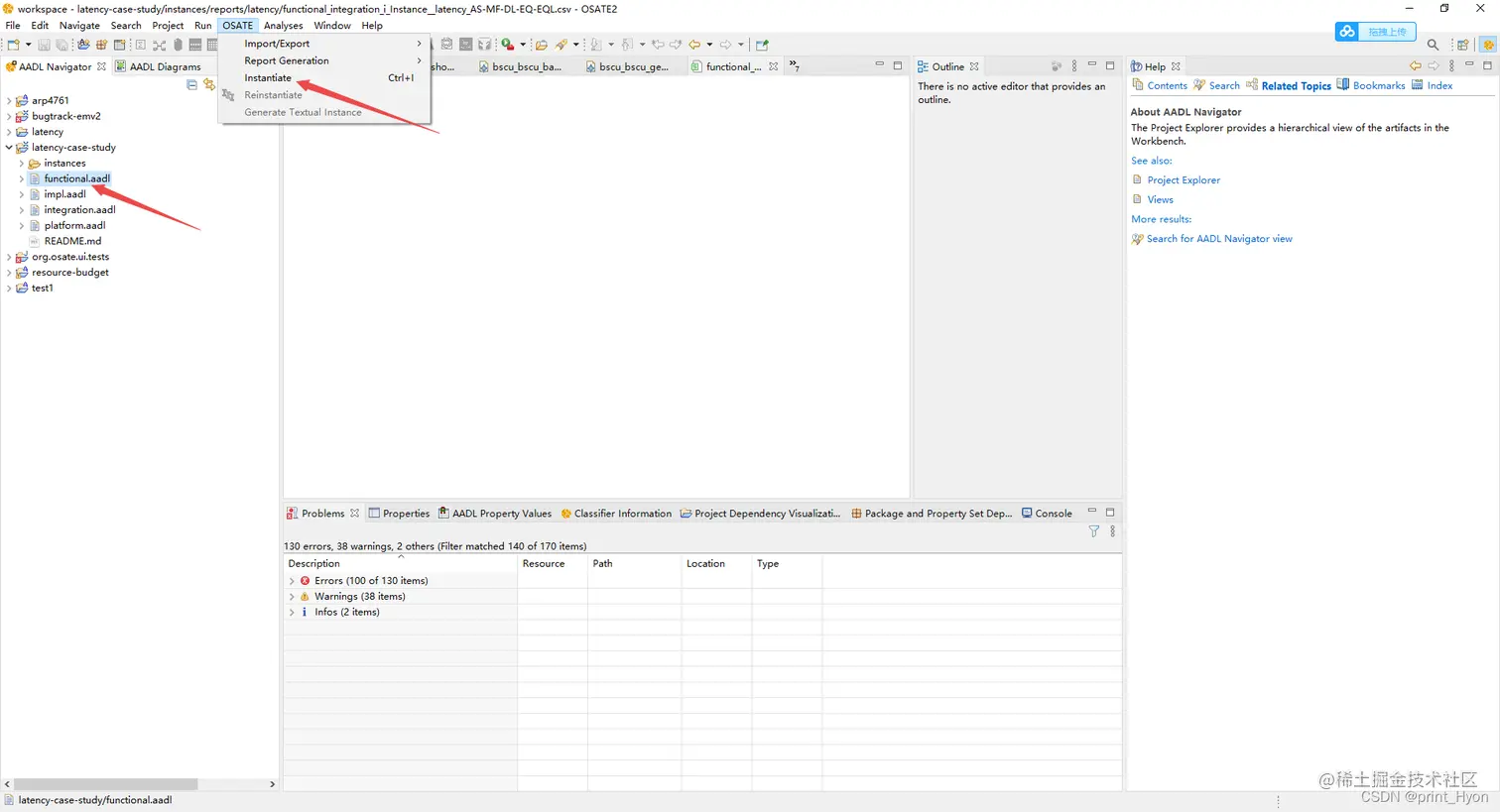The image size is (1500, 812).
Task: Click the Views help link
Action: (1160, 199)
